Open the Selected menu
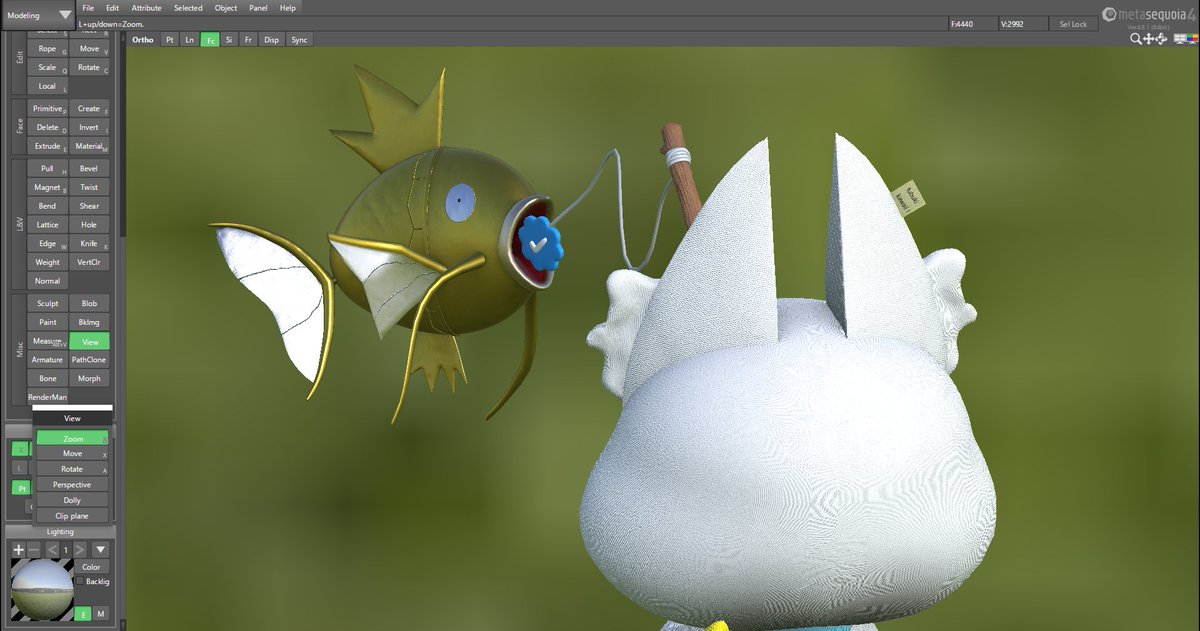This screenshot has height=631, width=1200. 188,8
